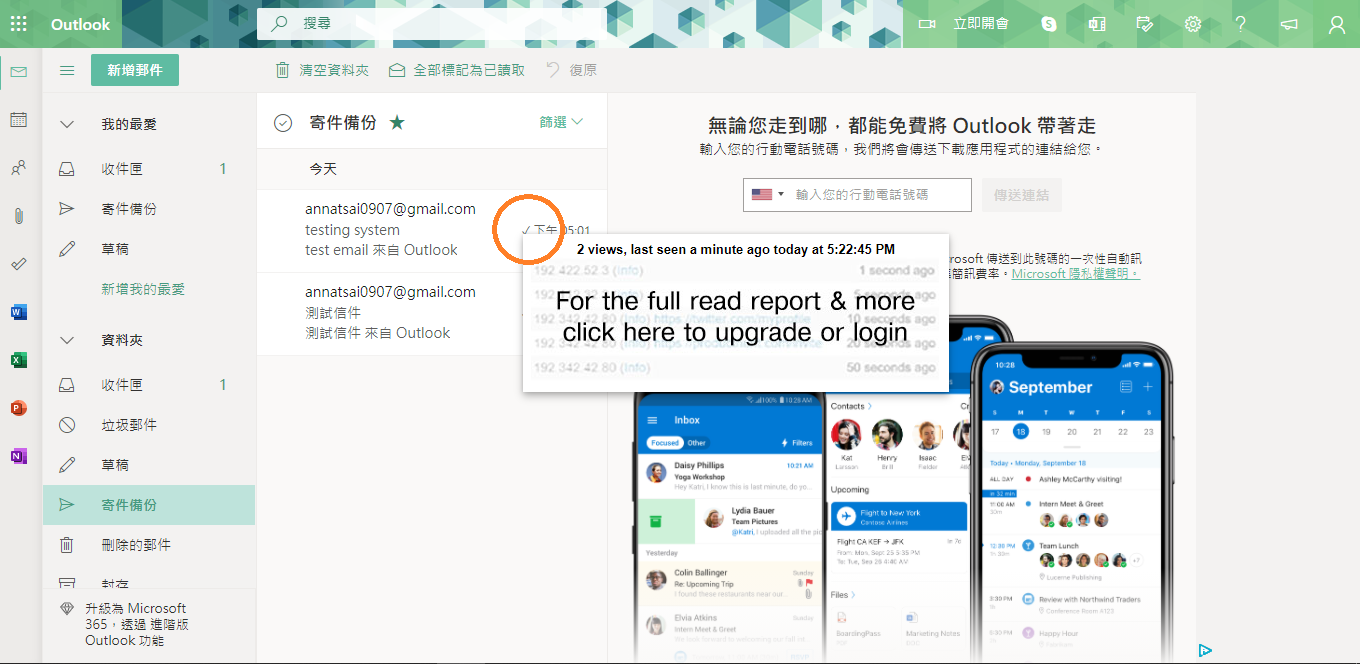Click the 'click here to upgrade or login' popup
Screen dimensions: 1360x664
coord(735,316)
